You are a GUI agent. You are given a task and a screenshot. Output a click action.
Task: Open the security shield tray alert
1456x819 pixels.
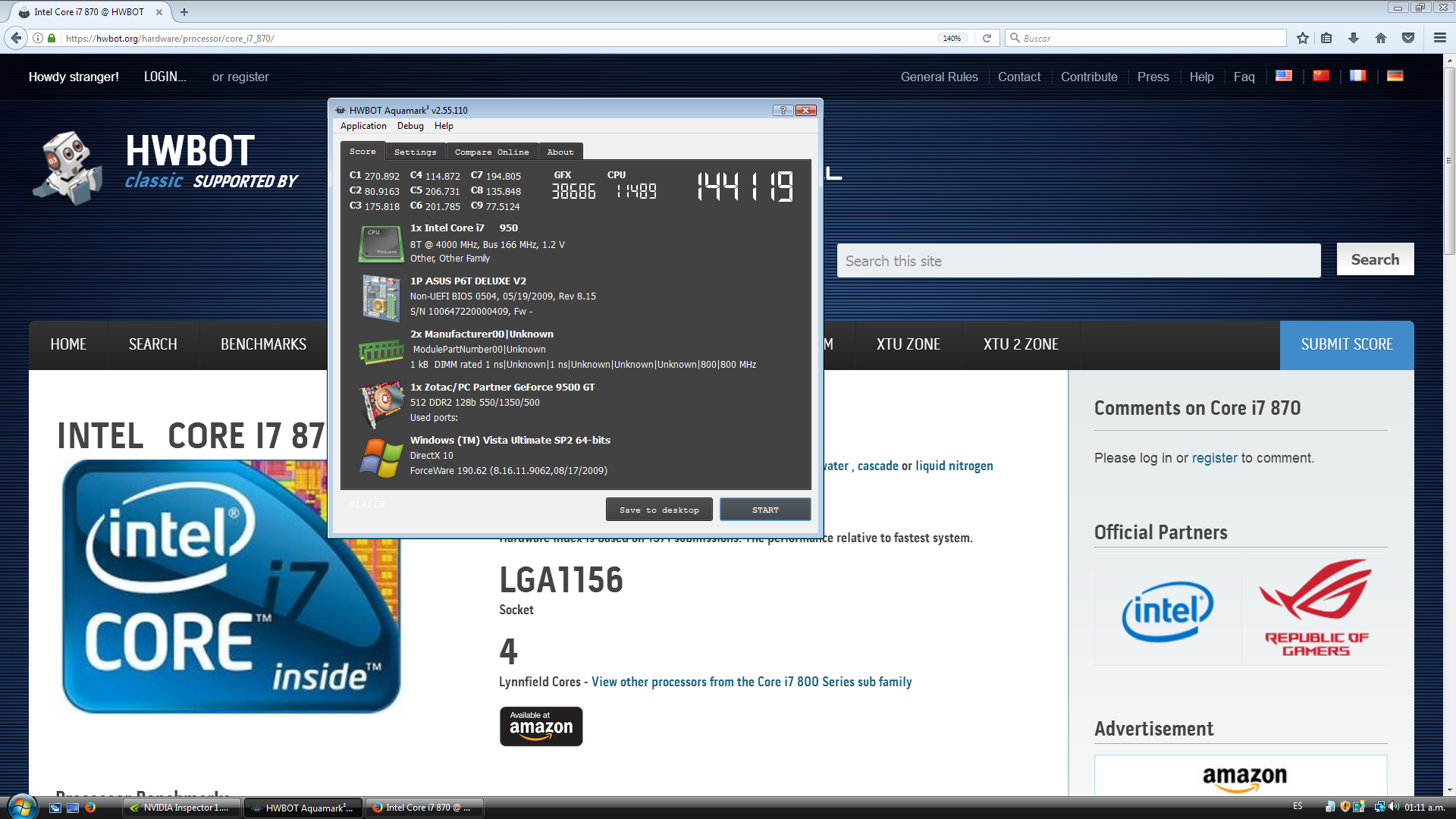tap(1345, 807)
